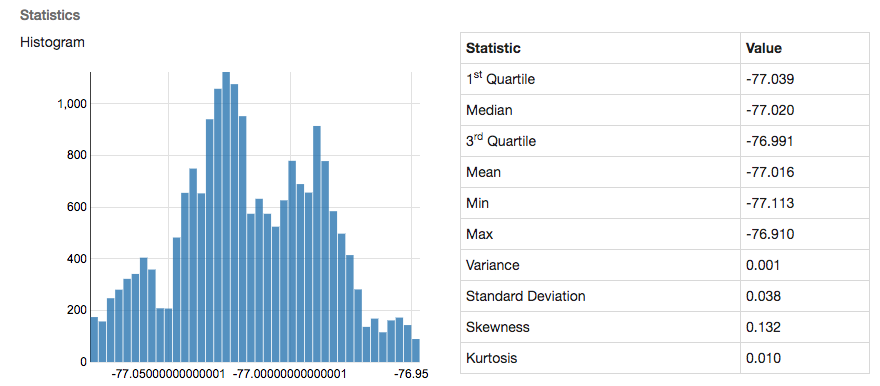Click the value -77.113
Viewport: 880px width, 386px height.
(770, 203)
